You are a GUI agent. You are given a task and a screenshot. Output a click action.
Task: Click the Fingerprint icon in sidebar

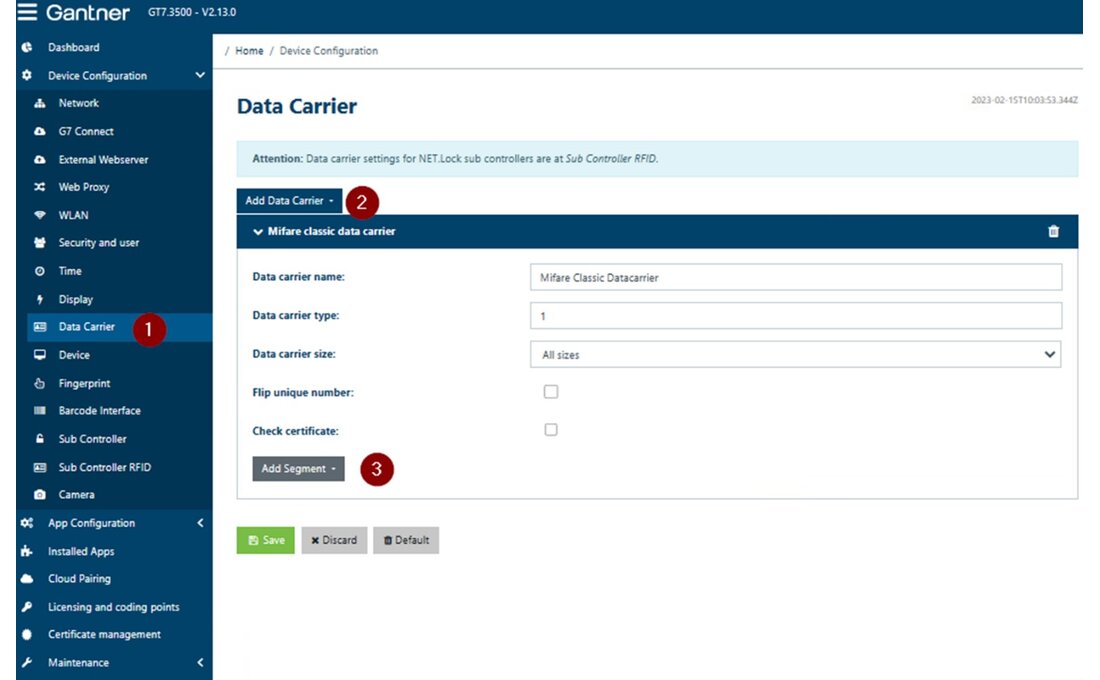tap(40, 383)
